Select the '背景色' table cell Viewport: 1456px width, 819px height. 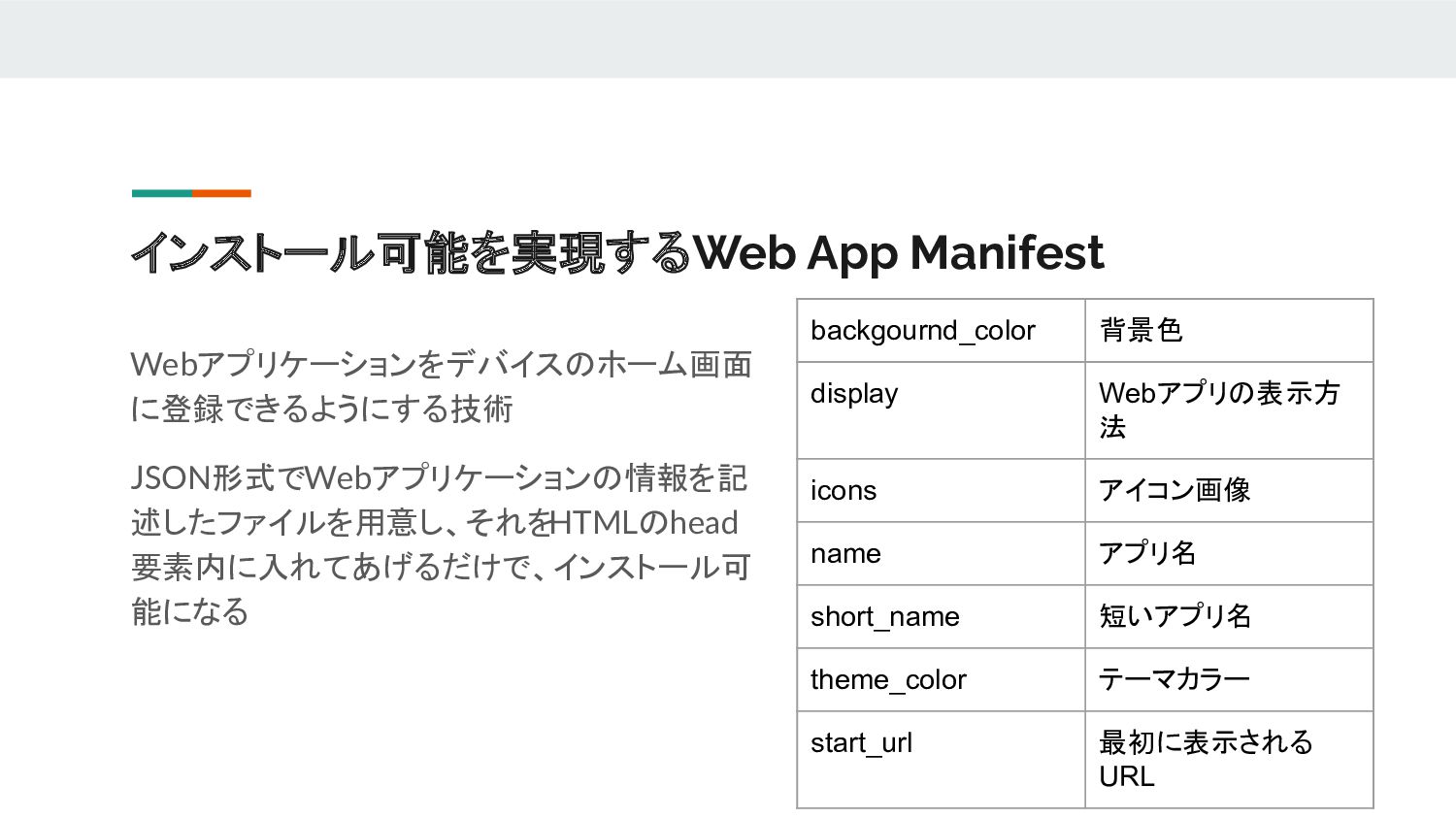[x=1229, y=331]
